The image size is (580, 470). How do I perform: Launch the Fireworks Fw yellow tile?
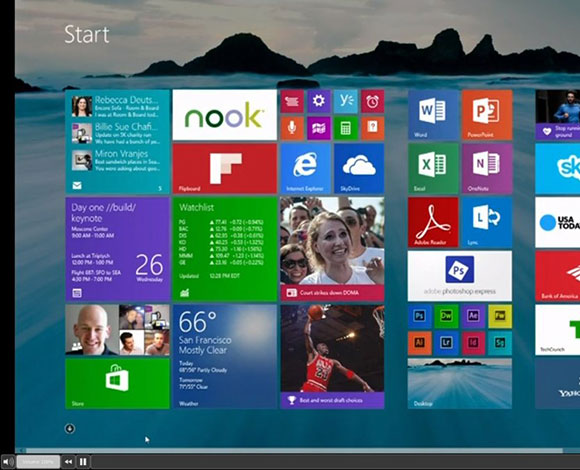500,316
